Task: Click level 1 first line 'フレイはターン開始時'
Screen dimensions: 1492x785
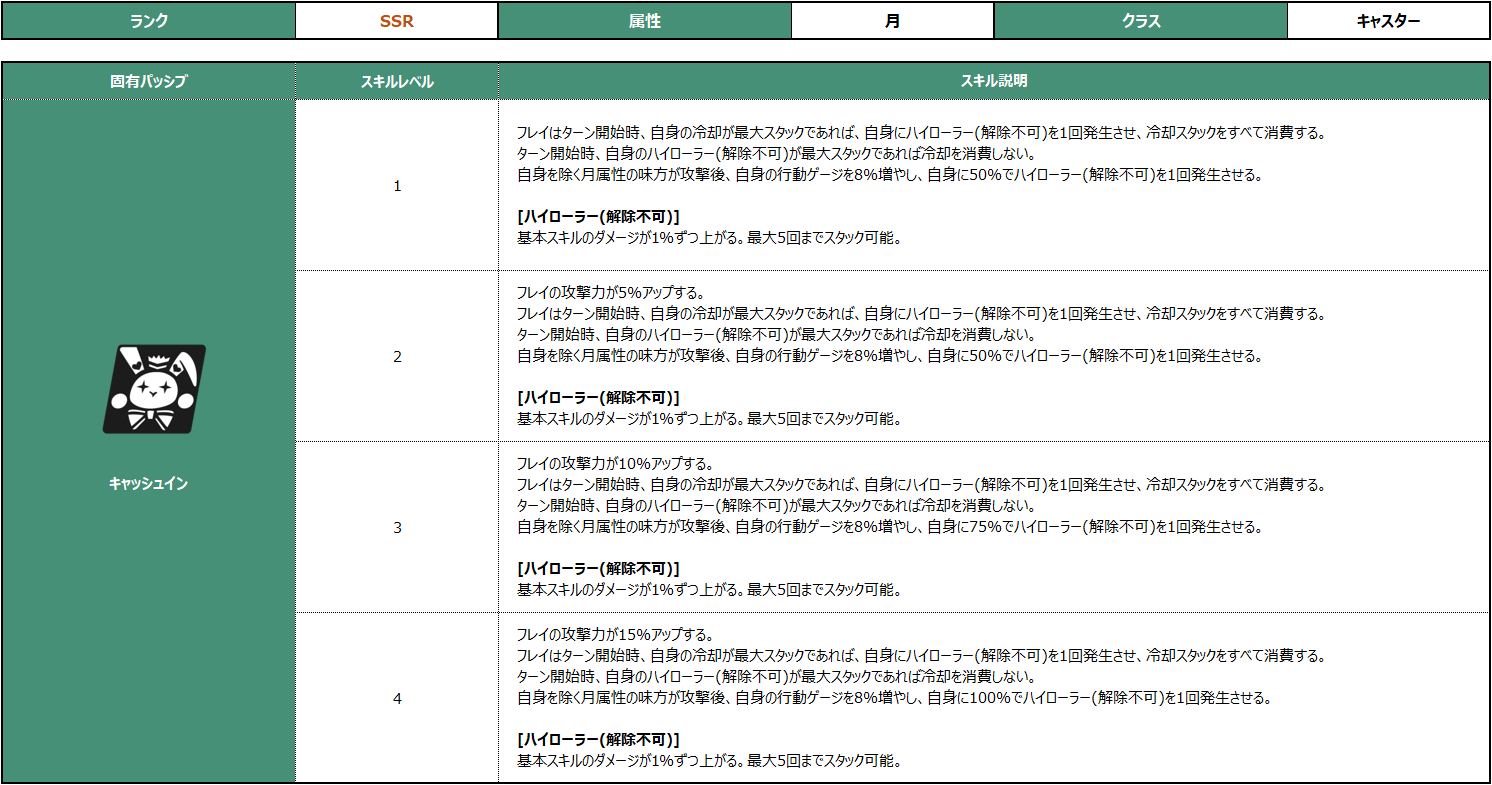Action: pyautogui.click(x=921, y=133)
